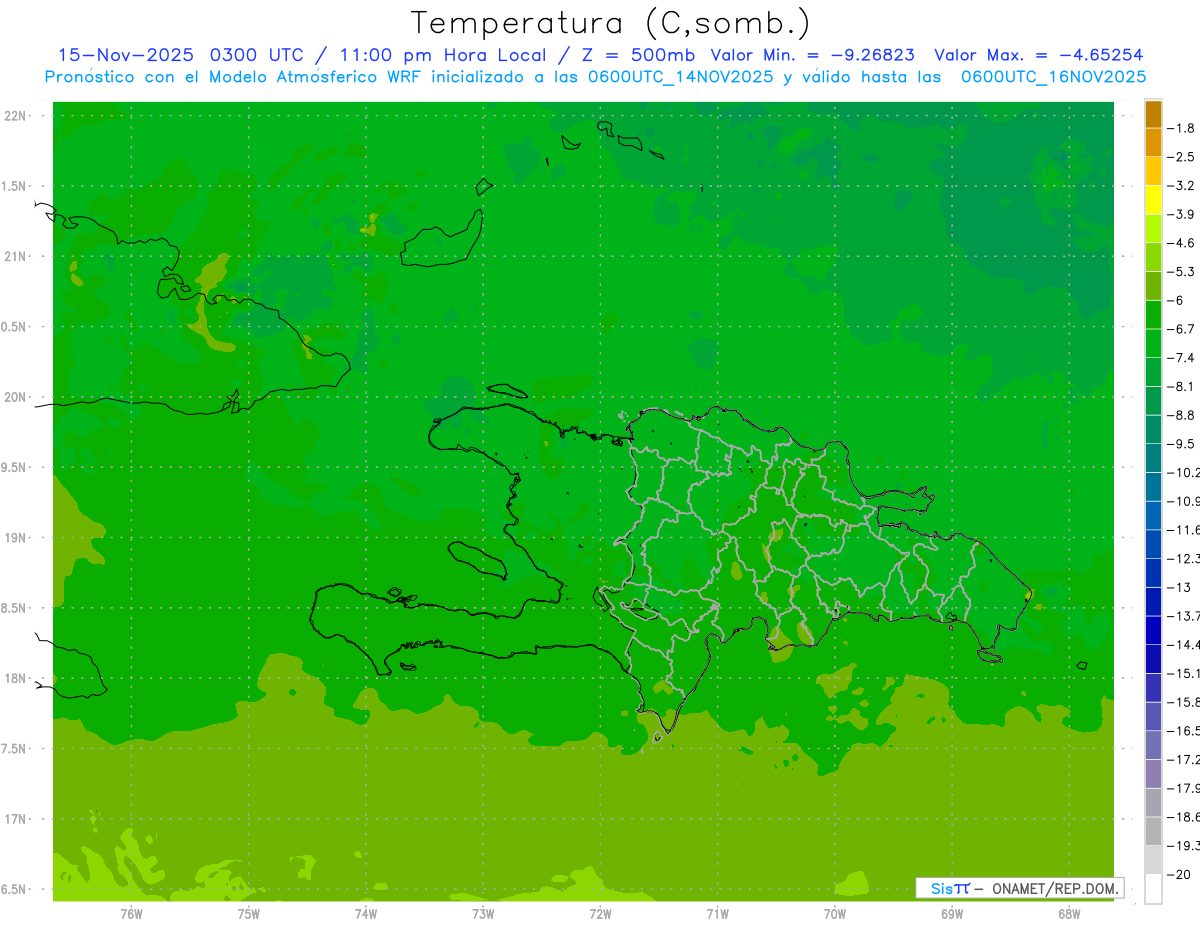Viewport: 1200px width, 927px height.
Task: Click the '-3.2' color scale label
Action: [x=1181, y=186]
